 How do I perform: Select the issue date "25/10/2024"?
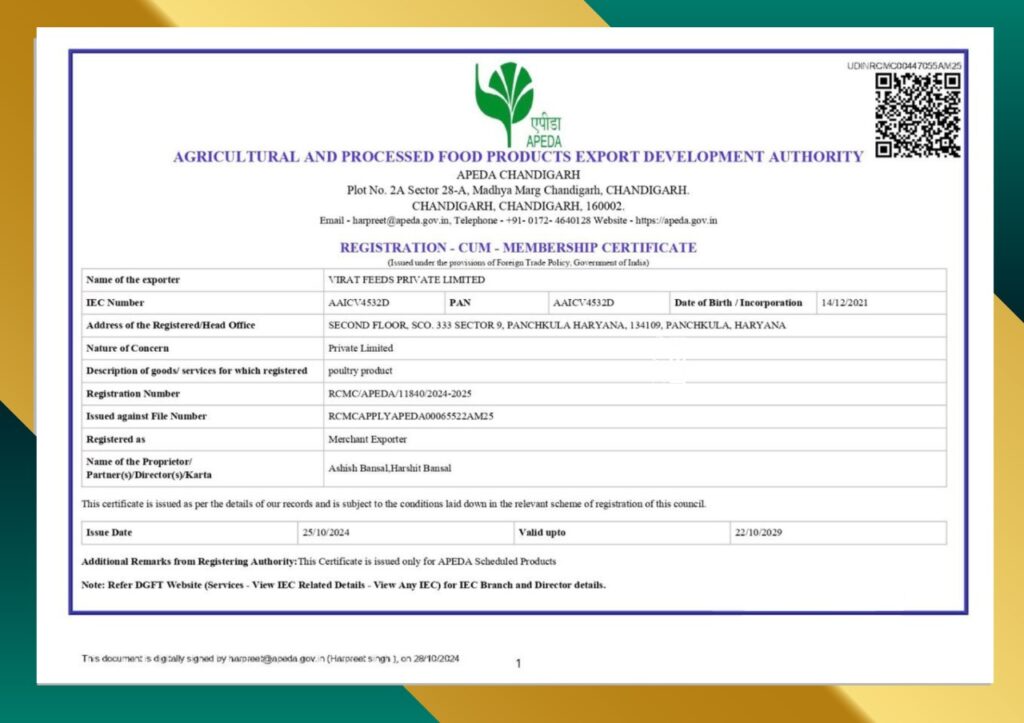point(326,532)
